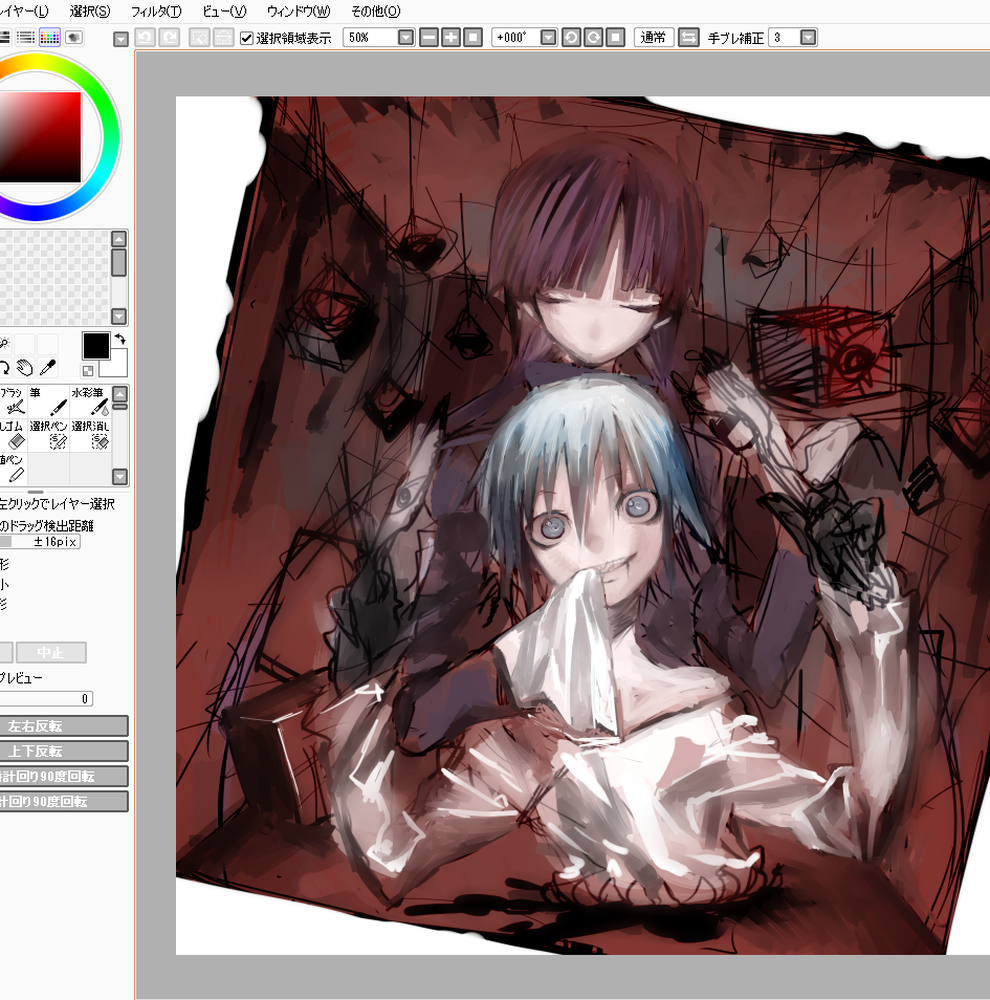Select the Hand pan tool

pos(24,368)
